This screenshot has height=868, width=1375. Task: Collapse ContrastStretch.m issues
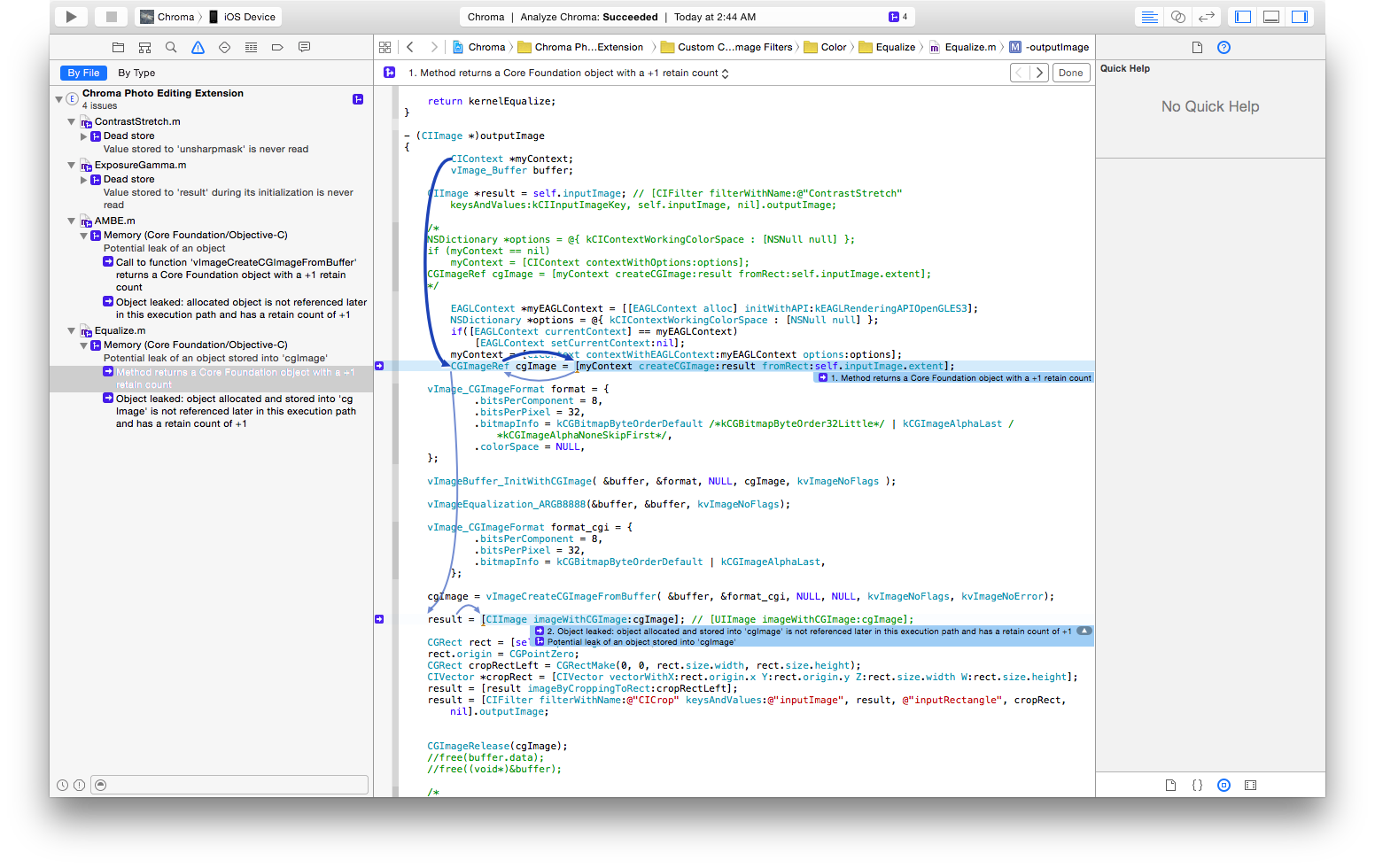pos(72,121)
